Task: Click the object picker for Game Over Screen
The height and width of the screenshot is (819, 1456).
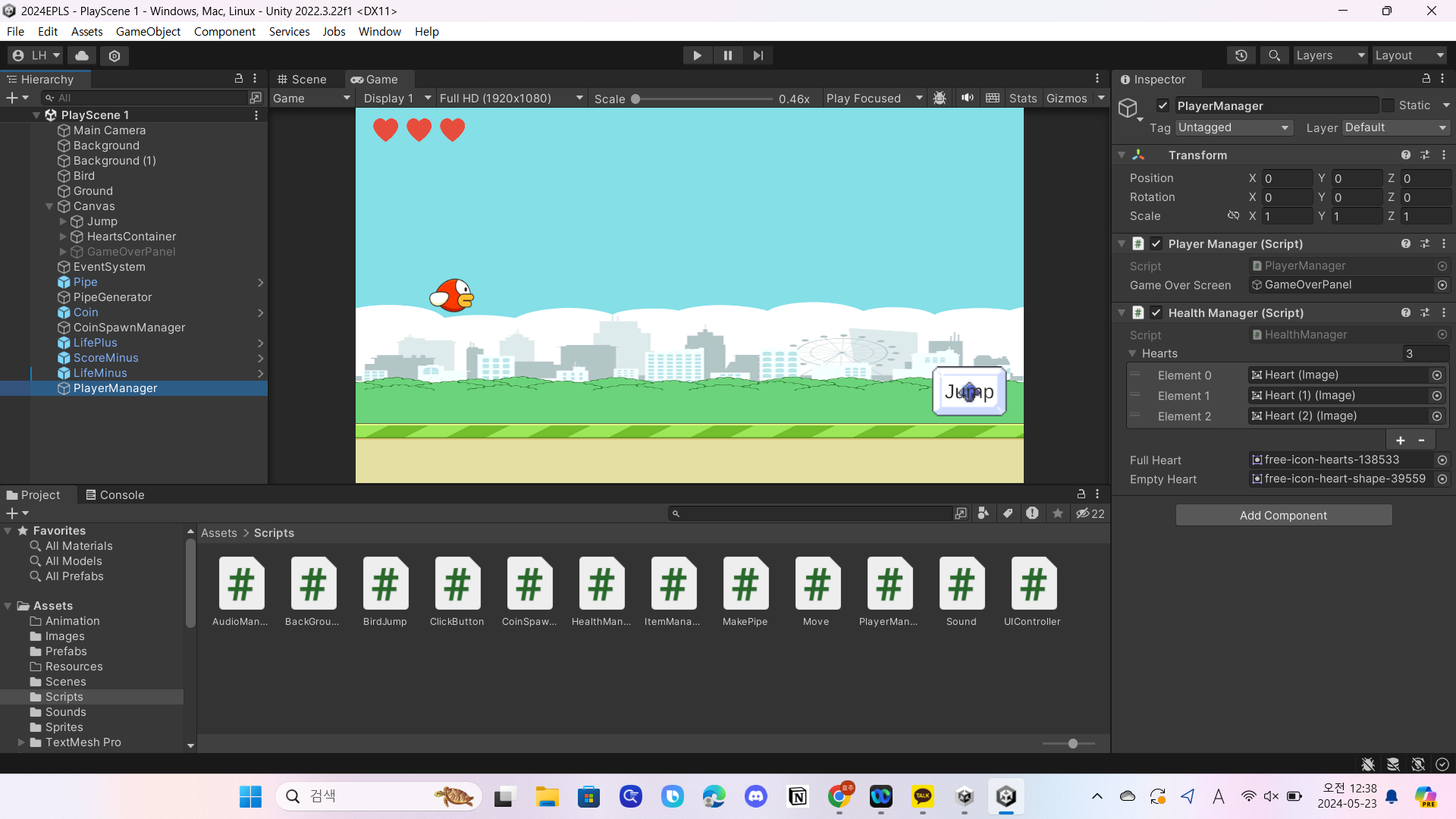Action: pyautogui.click(x=1442, y=285)
